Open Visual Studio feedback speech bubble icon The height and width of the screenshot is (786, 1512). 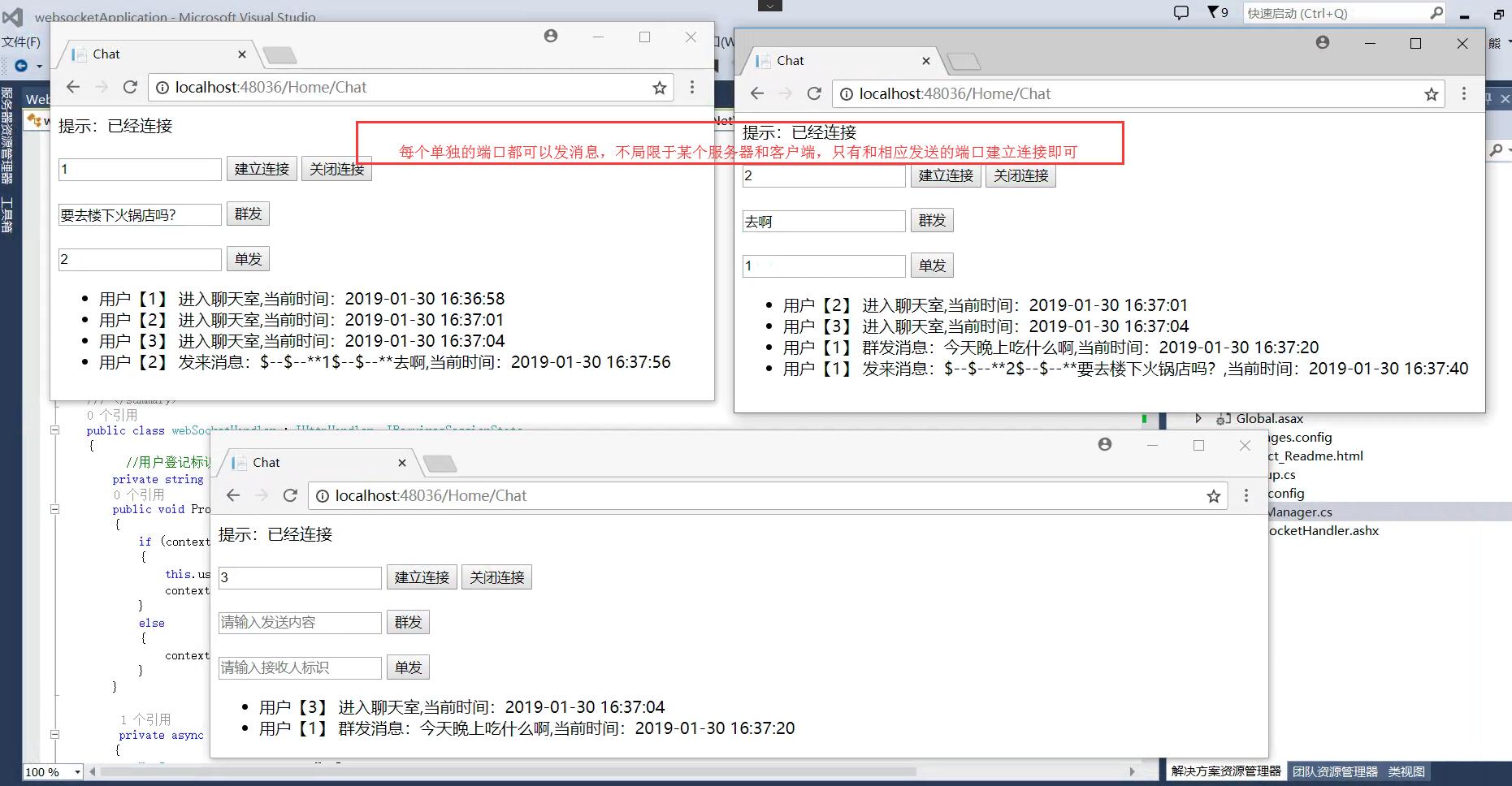(x=1181, y=12)
